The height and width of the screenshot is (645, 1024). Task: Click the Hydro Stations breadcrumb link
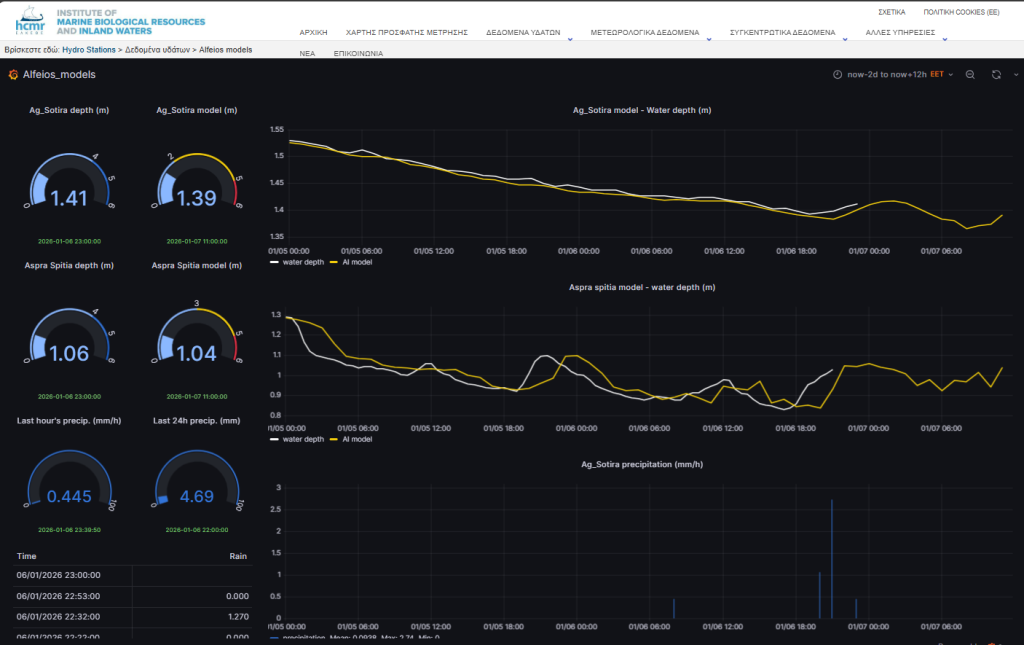coord(88,49)
